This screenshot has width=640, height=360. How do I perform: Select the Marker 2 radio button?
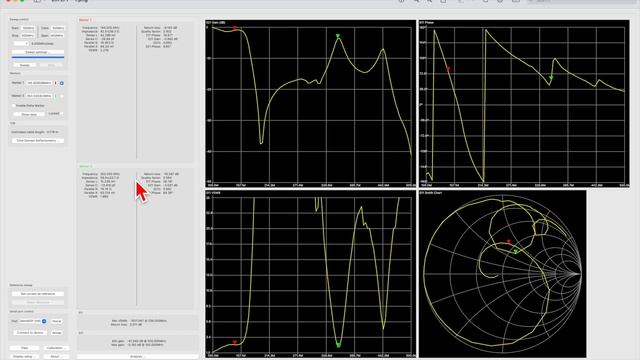[62, 96]
